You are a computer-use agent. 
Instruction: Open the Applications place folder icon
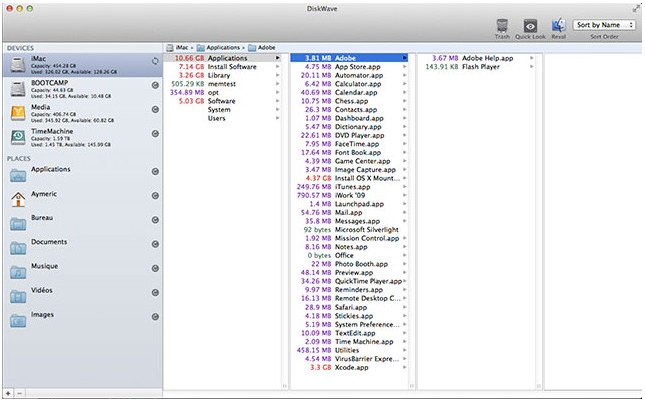pos(18,175)
